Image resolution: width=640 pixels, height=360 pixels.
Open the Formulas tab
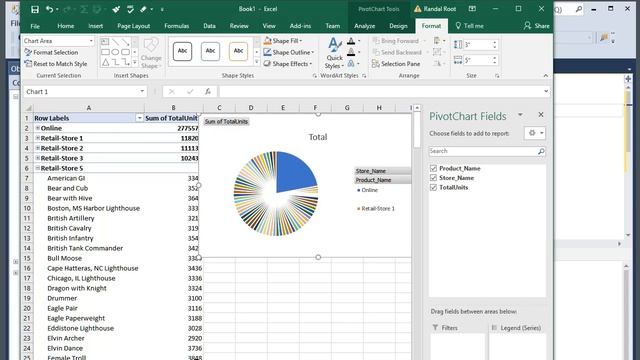[176, 26]
